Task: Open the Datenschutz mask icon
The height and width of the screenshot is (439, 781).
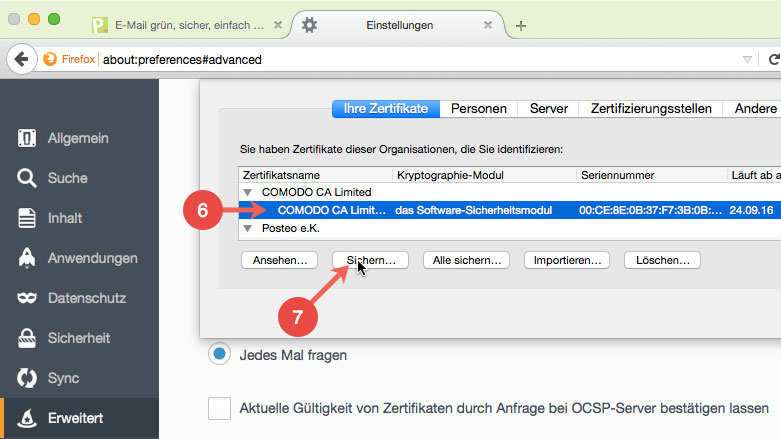Action: 27,298
